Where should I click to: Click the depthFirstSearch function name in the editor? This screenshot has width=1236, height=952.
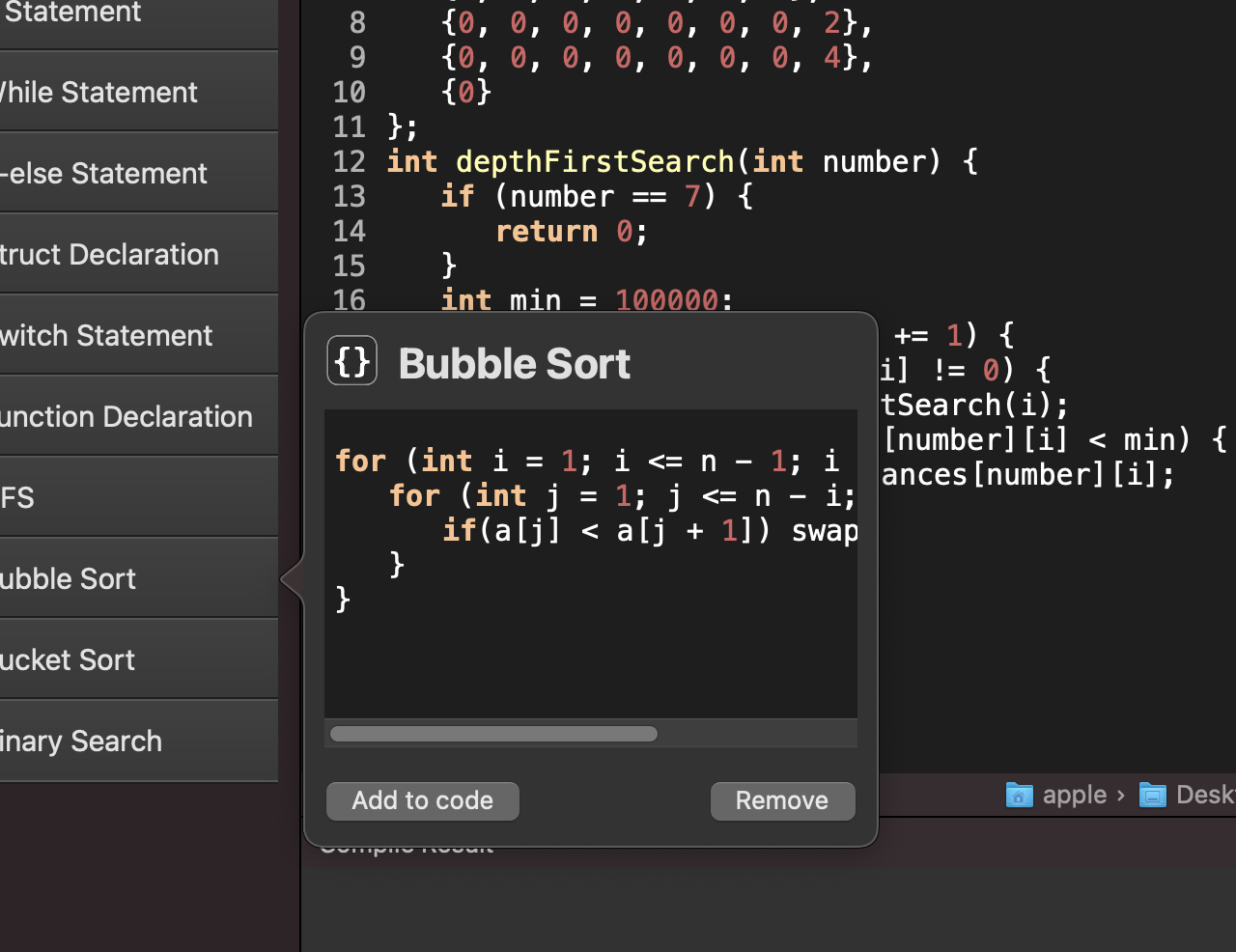[595, 161]
